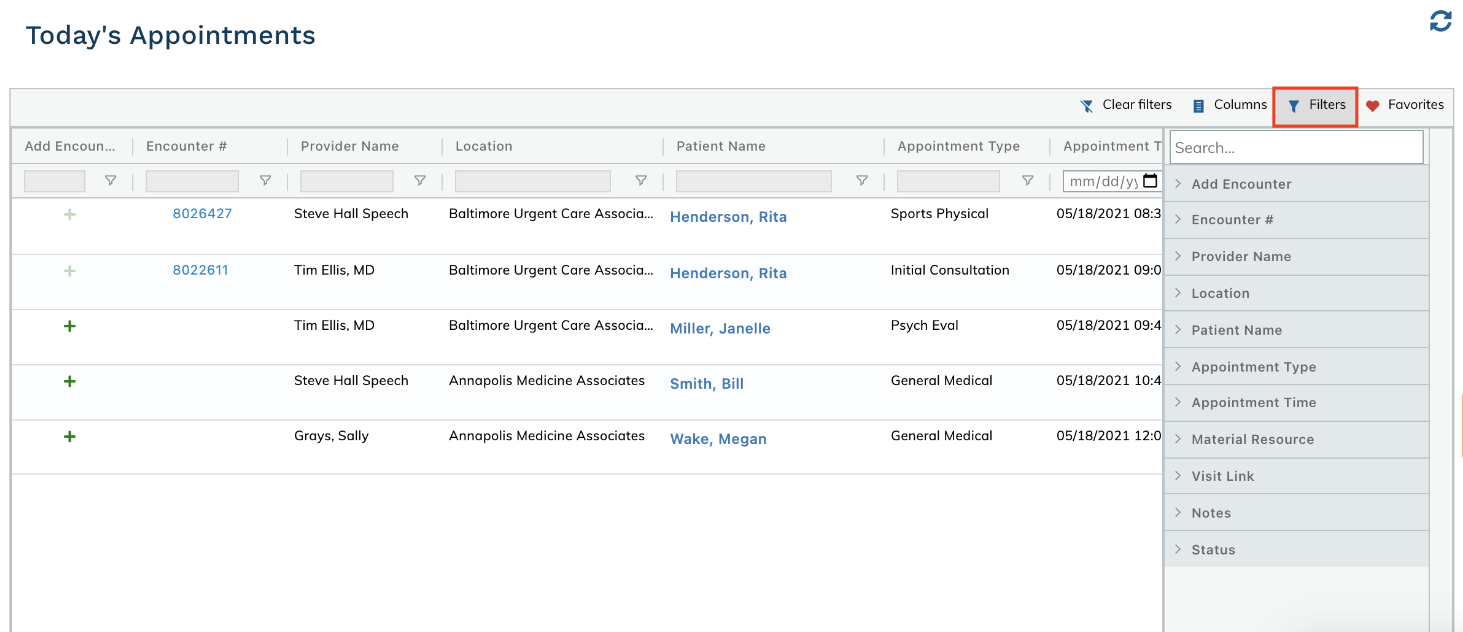The image size is (1463, 632).
Task: Open encounter 8022611
Action: (200, 271)
